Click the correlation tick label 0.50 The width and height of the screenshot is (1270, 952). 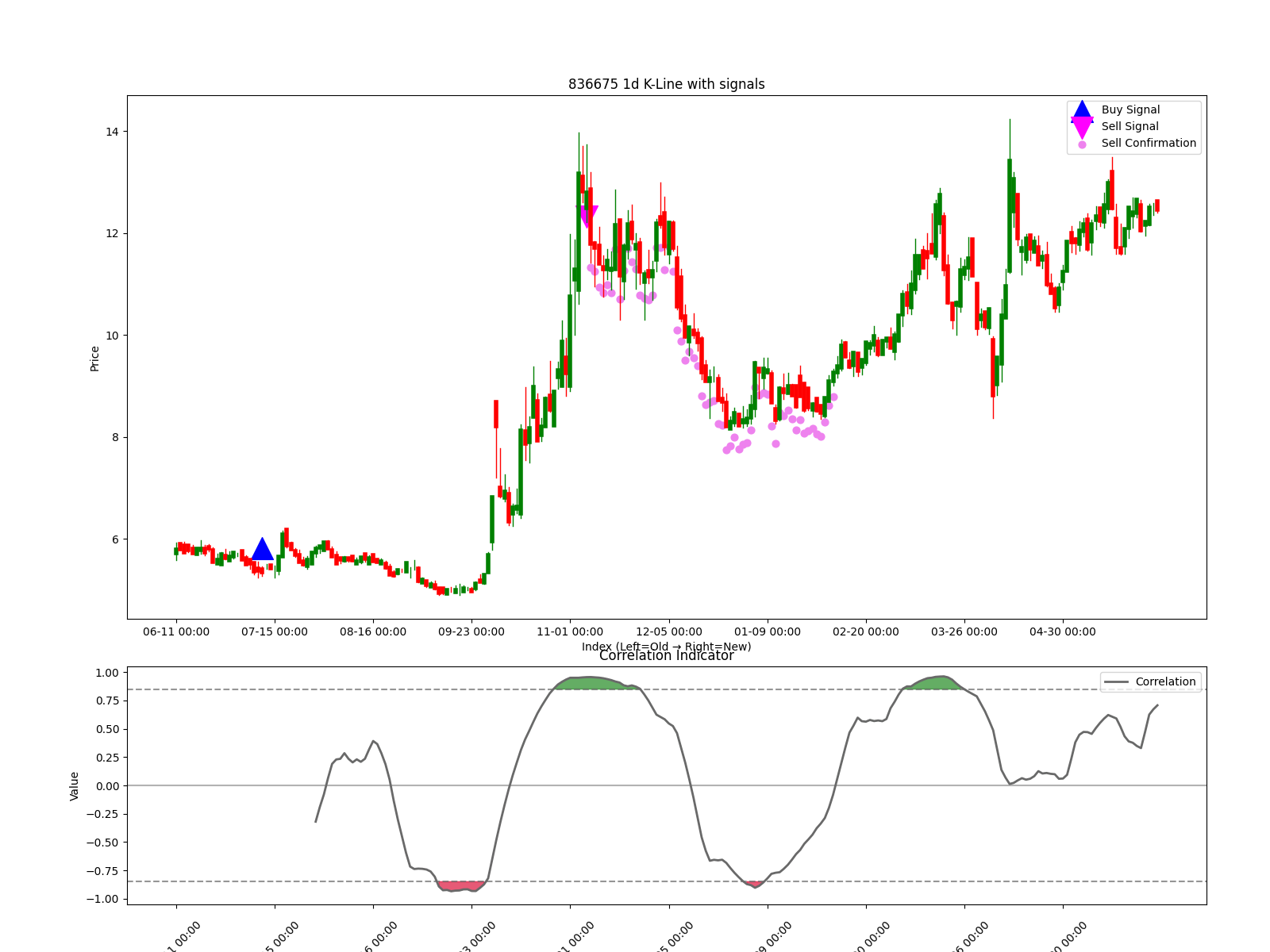click(x=106, y=729)
